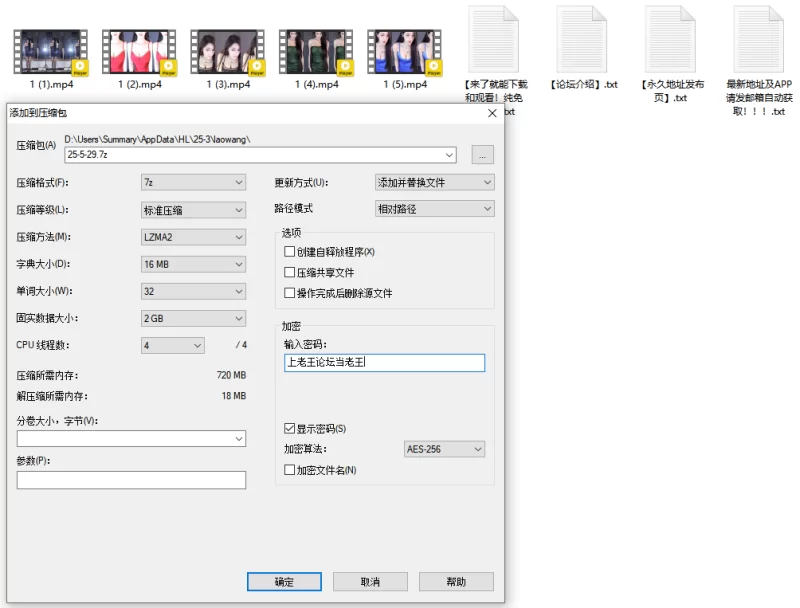Select the 1 (1).mp4 video file icon

point(51,52)
